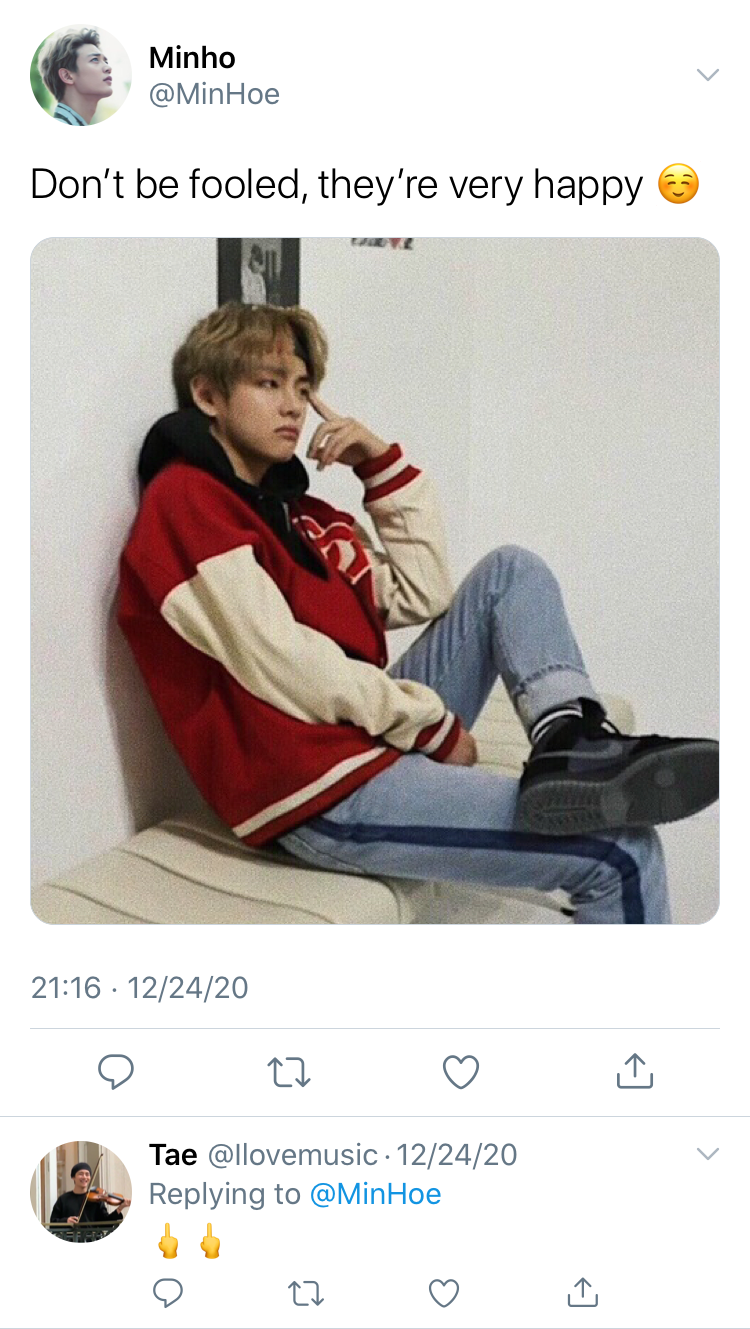Image resolution: width=750 pixels, height=1329 pixels.
Task: Share Minho's tweet via share icon
Action: pyautogui.click(x=634, y=1070)
